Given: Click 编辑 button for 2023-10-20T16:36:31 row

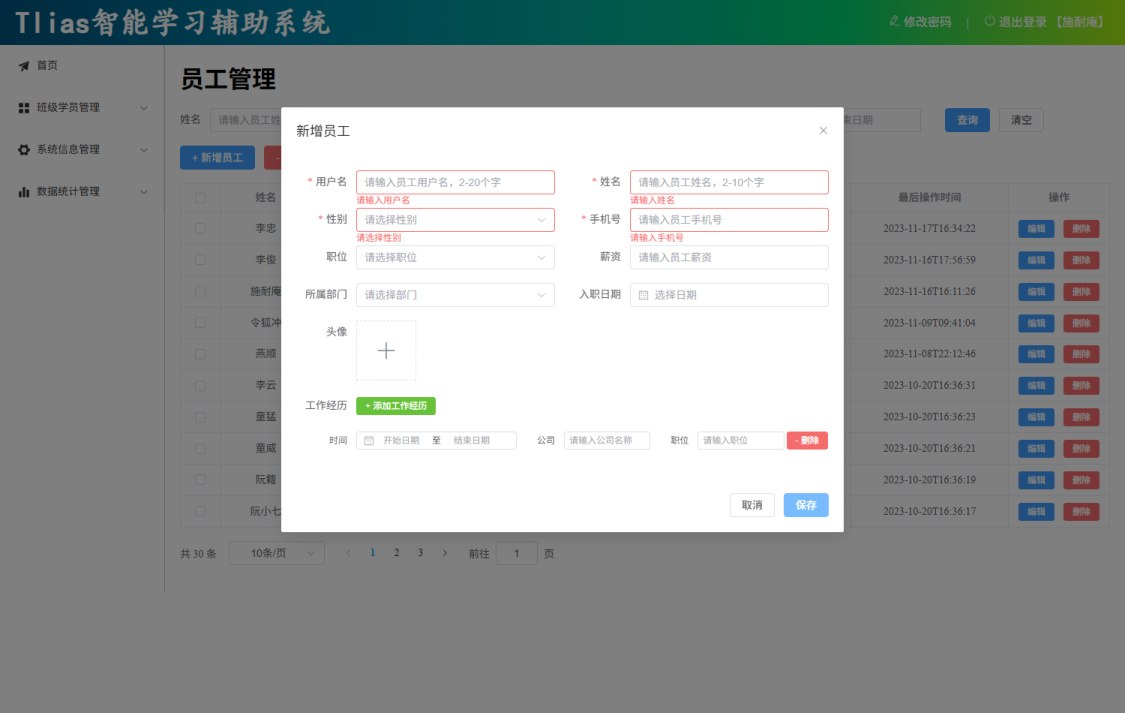Looking at the screenshot, I should coord(1036,386).
